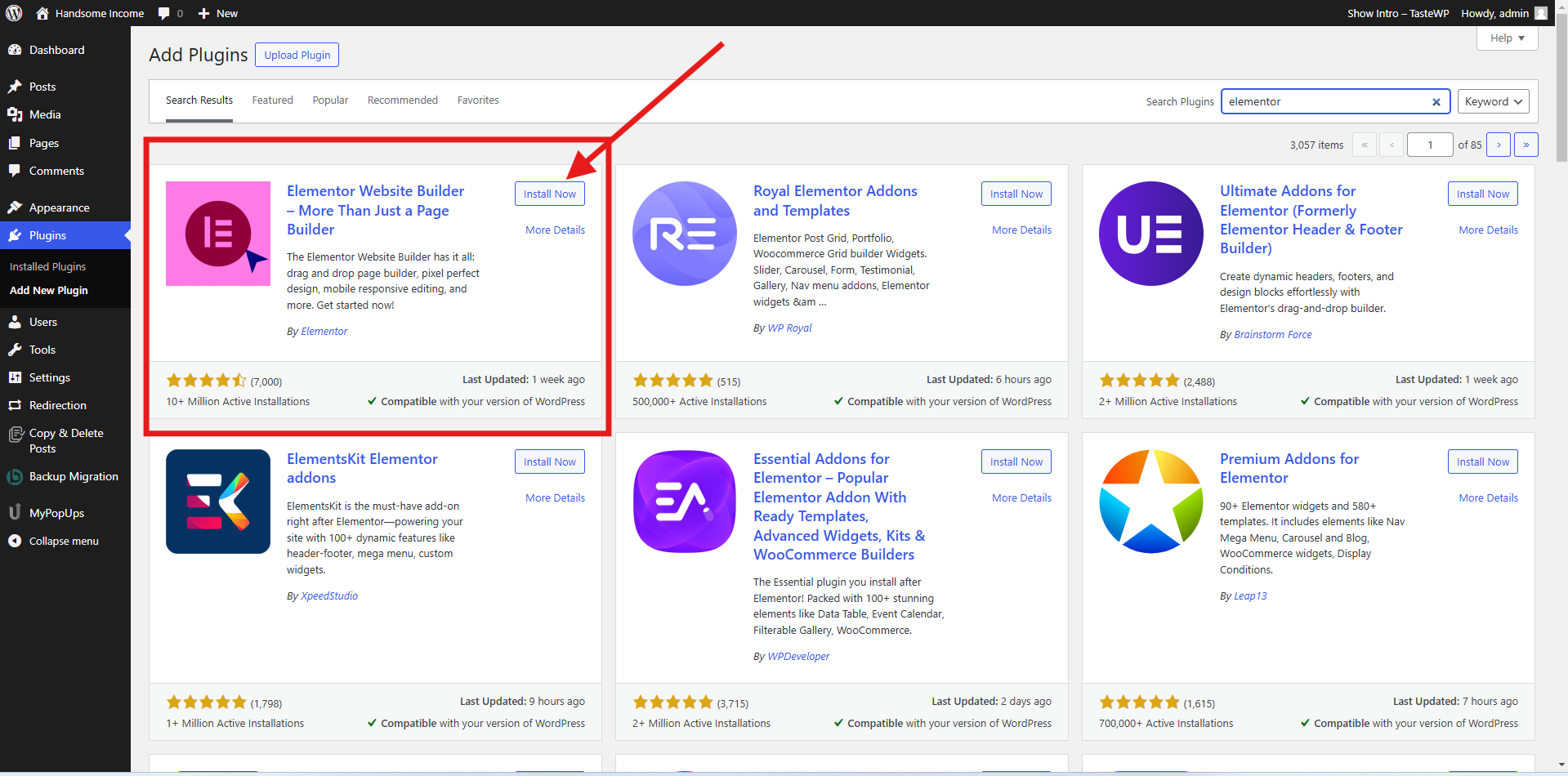Install ElementsKit Elementor addons

coord(550,462)
